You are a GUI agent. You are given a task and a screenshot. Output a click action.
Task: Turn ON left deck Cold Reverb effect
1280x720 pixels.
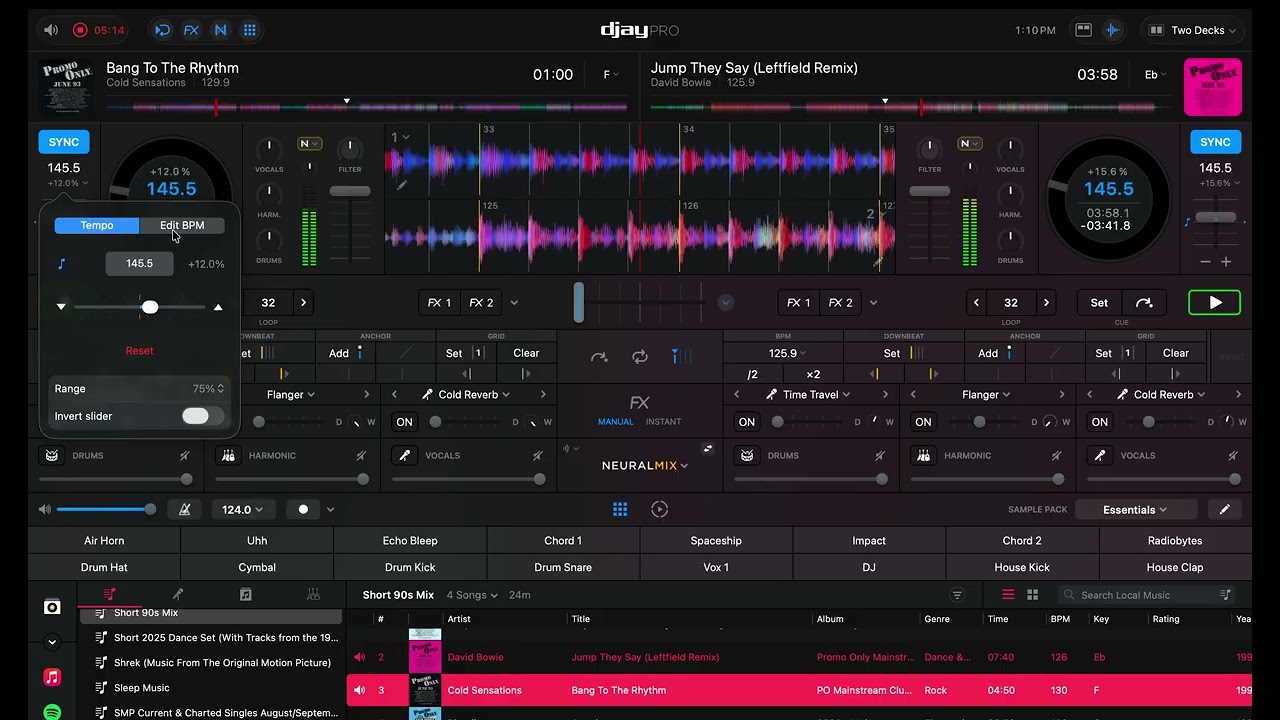coord(404,422)
